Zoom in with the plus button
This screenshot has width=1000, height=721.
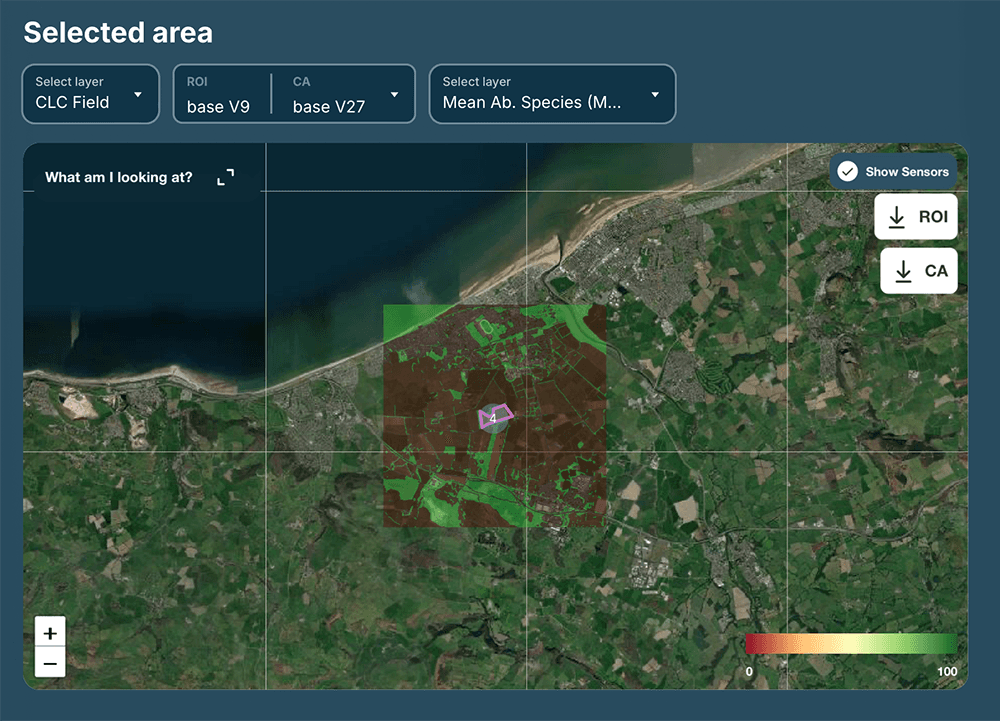50,632
